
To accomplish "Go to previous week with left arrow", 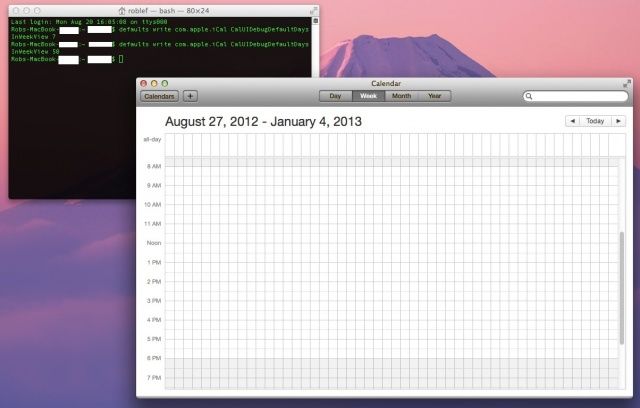I will tap(572, 121).
